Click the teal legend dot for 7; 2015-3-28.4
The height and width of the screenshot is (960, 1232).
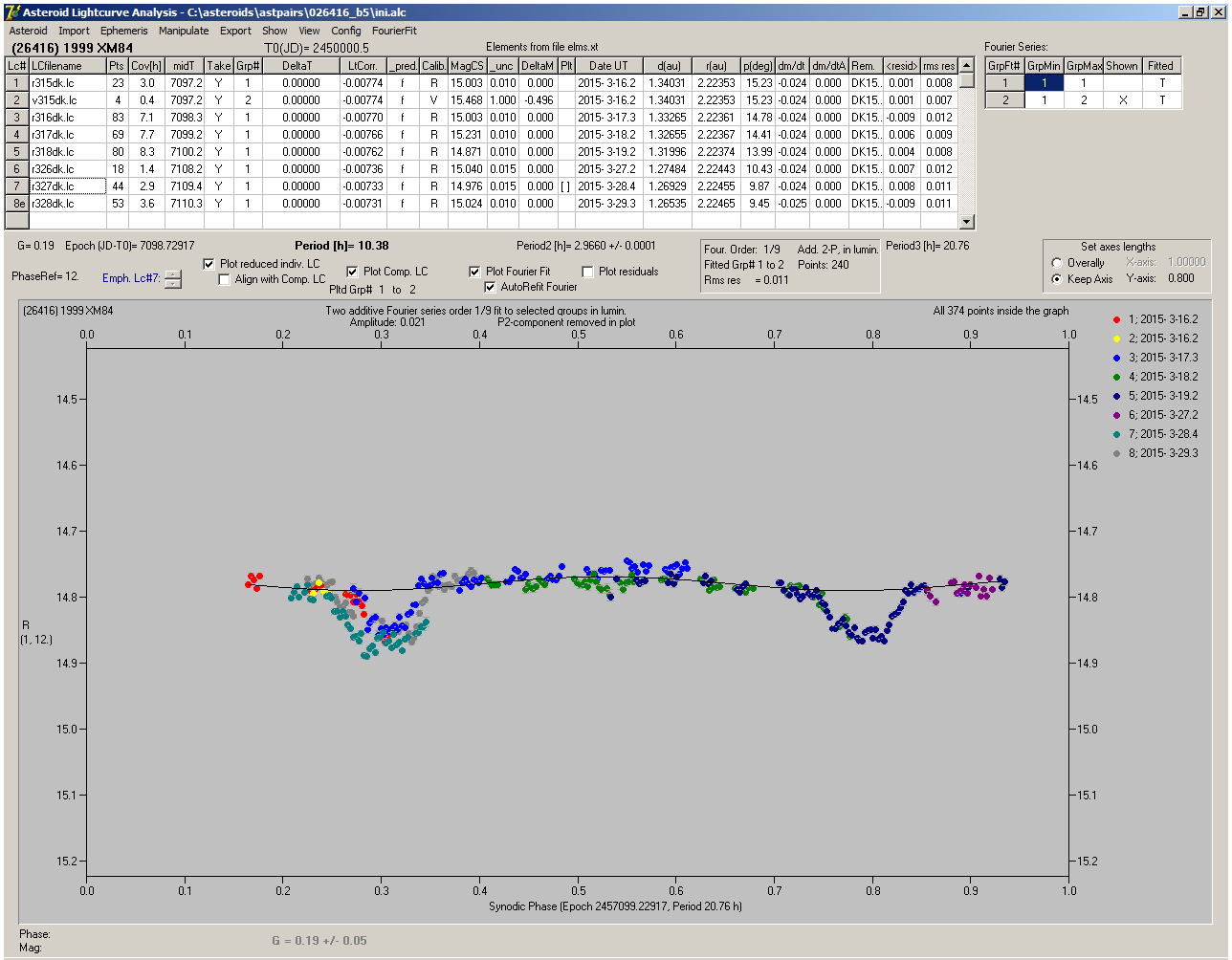click(x=1117, y=434)
